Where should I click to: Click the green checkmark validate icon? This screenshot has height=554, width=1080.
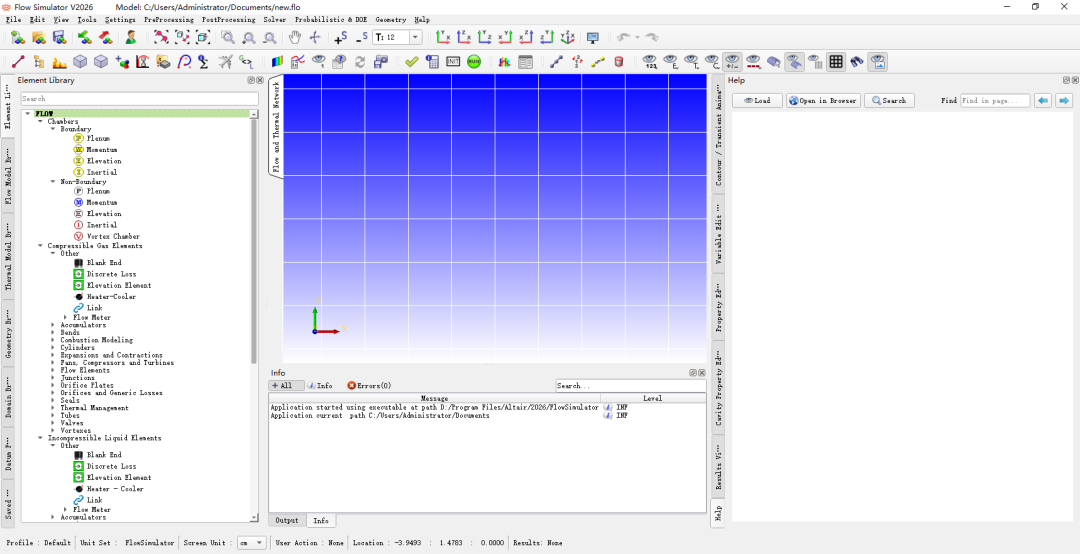tap(412, 62)
